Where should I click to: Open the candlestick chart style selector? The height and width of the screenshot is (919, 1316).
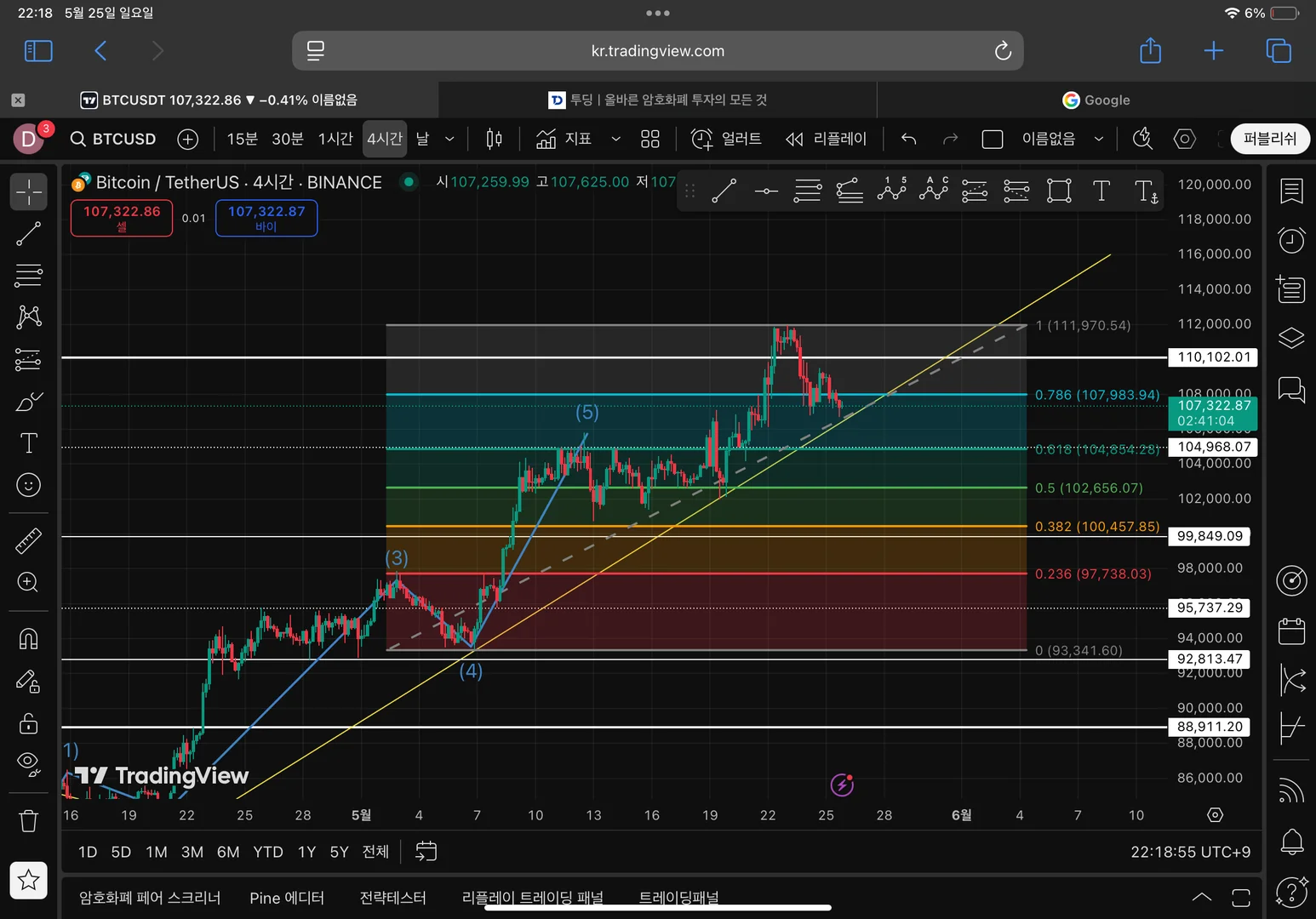pos(494,139)
